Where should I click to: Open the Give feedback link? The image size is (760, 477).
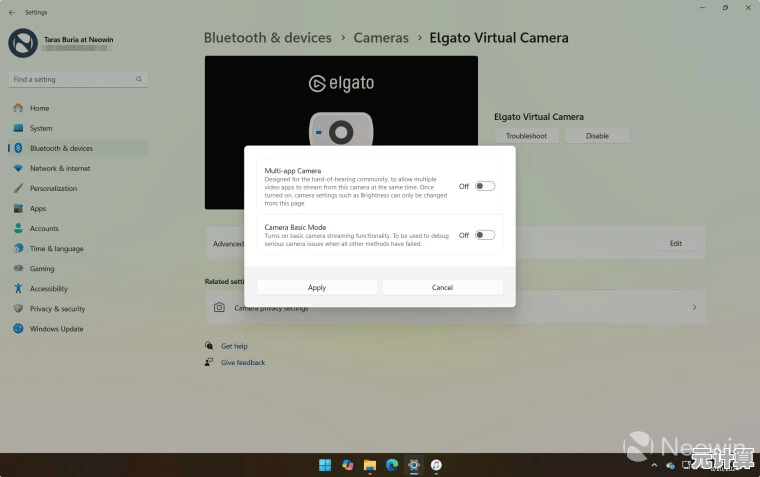[x=243, y=362]
